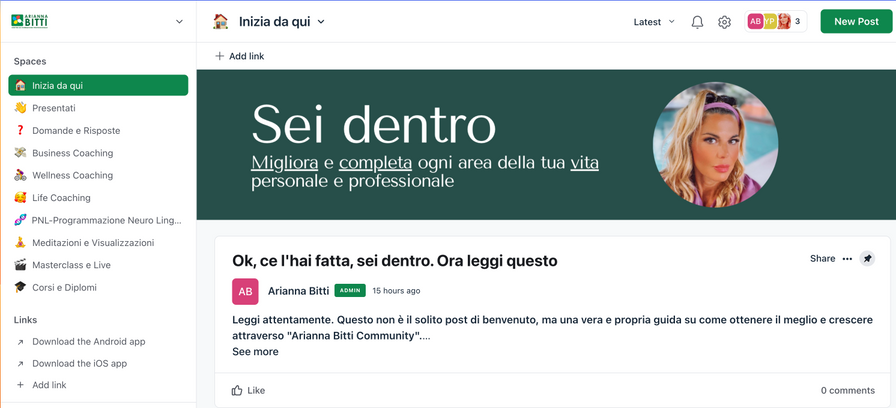Viewport: 896px width, 408px height.
Task: Click the Share button on the post
Action: pyautogui.click(x=822, y=259)
